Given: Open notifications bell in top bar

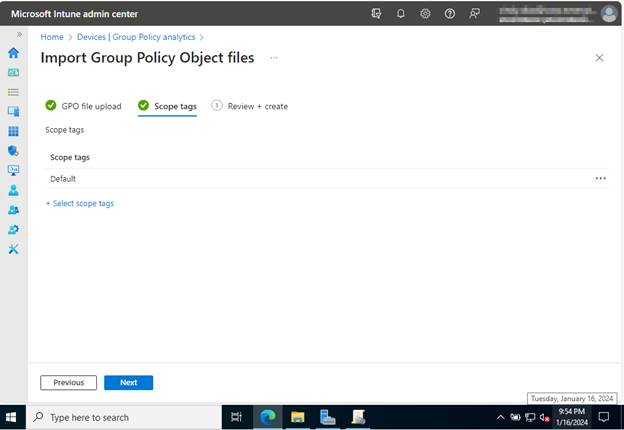Looking at the screenshot, I should (401, 14).
